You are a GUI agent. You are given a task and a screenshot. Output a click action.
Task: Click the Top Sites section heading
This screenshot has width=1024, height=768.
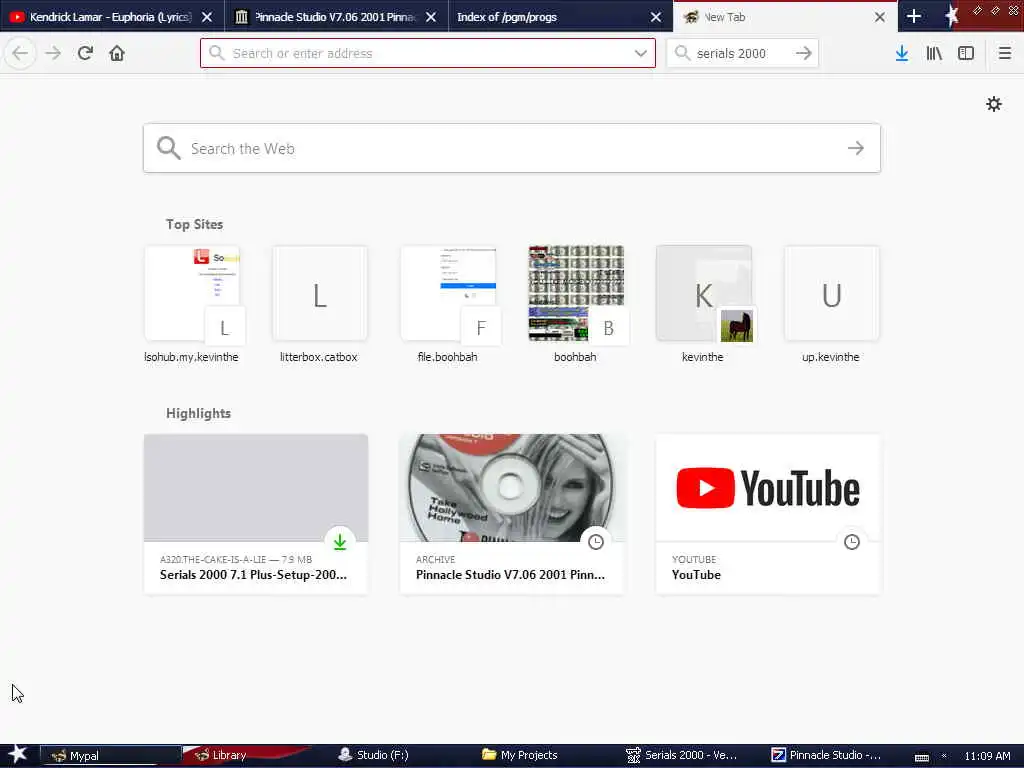[x=194, y=224]
